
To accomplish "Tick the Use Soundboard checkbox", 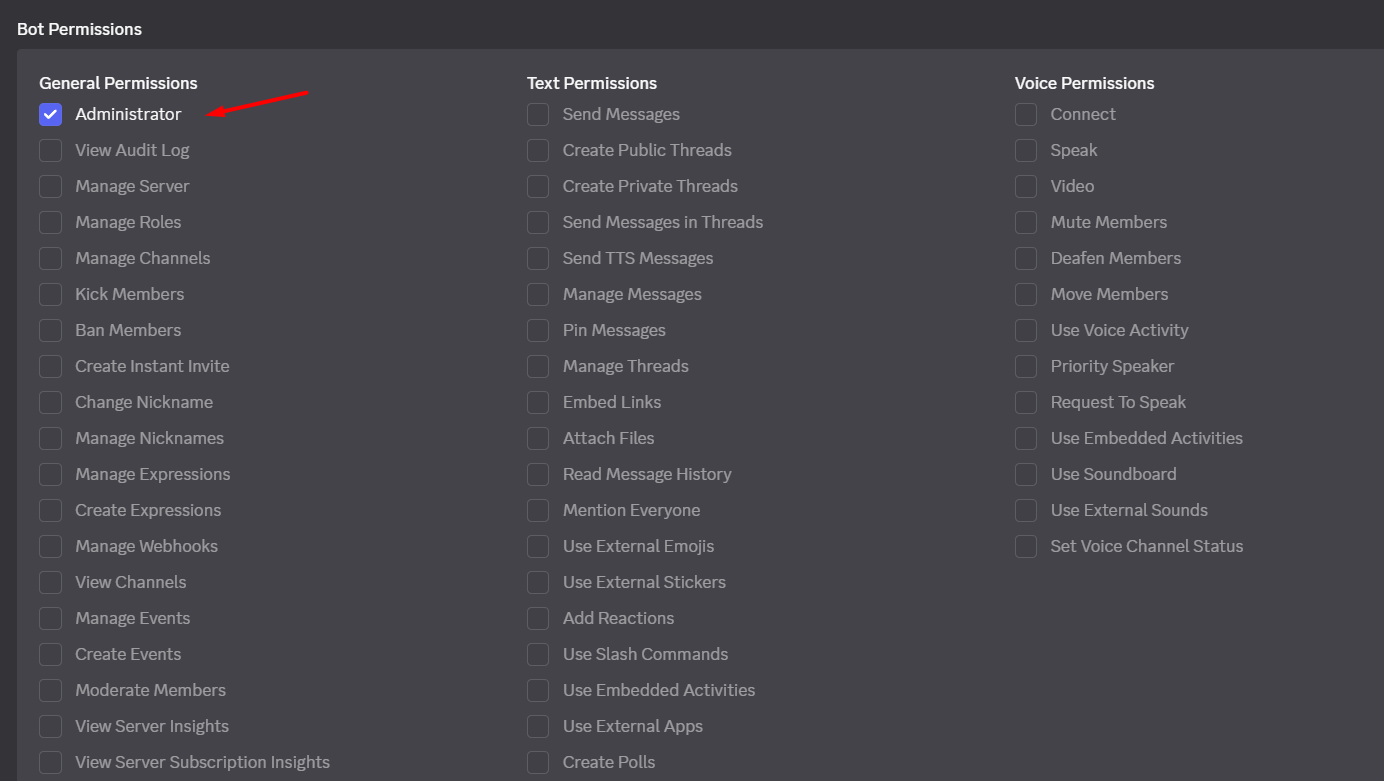I will [1026, 474].
